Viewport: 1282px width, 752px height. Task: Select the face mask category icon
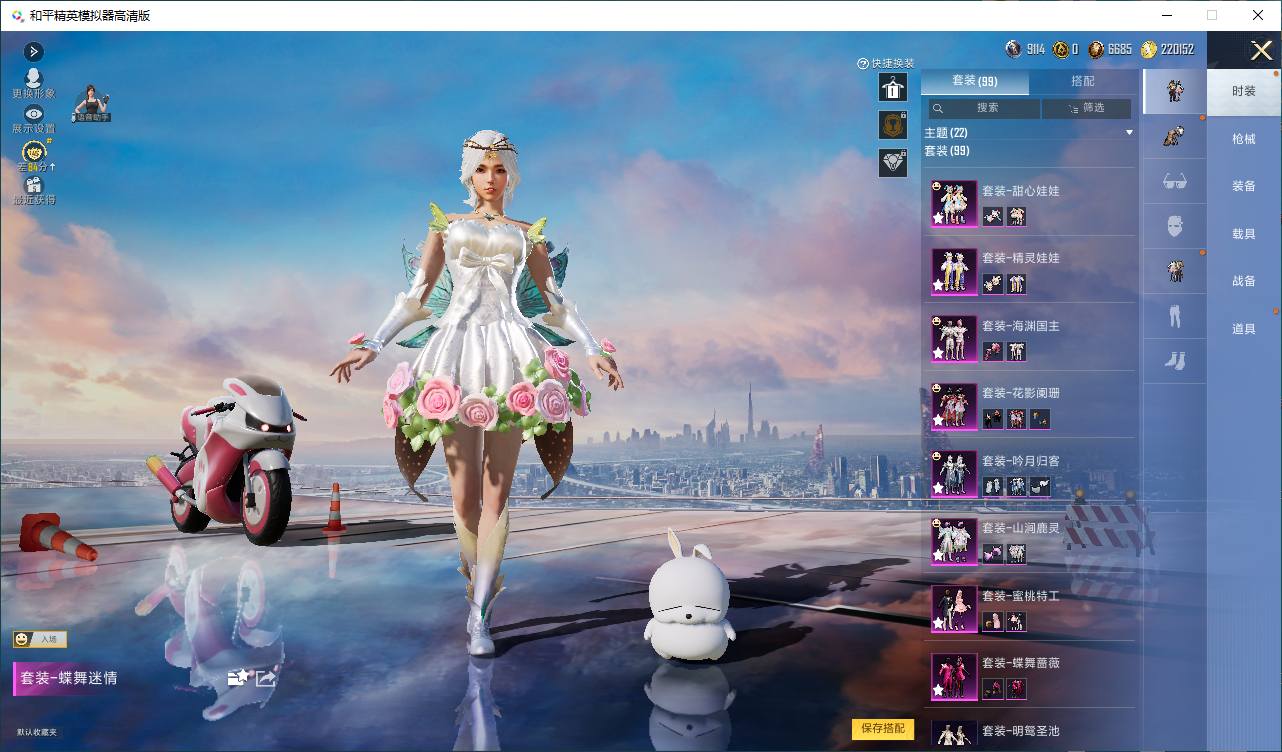pos(1174,226)
